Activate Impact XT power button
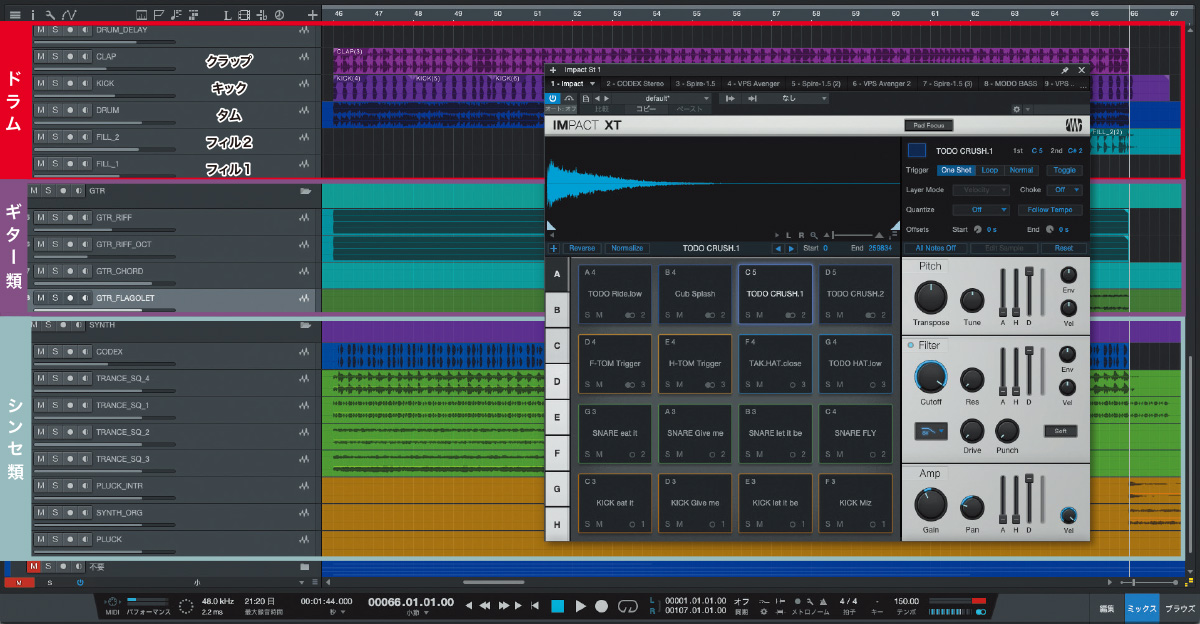Viewport: 1200px width, 624px height. [553, 98]
